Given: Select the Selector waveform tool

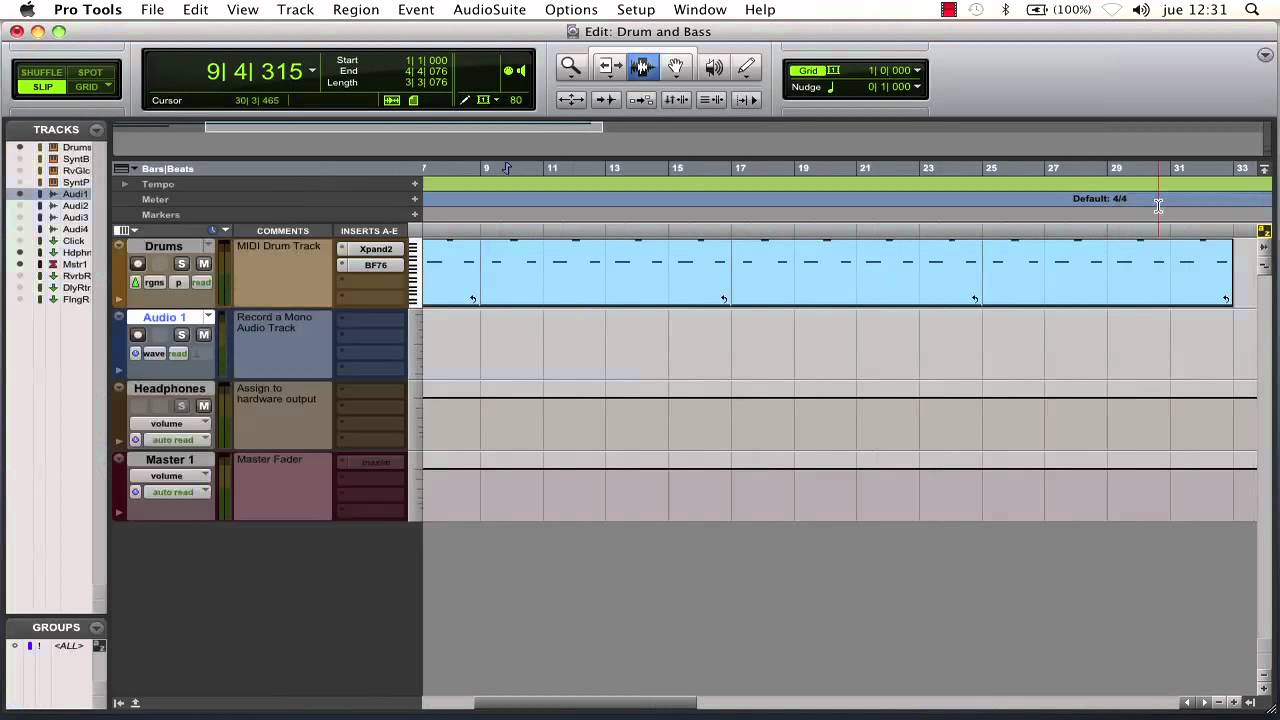Looking at the screenshot, I should pyautogui.click(x=641, y=67).
